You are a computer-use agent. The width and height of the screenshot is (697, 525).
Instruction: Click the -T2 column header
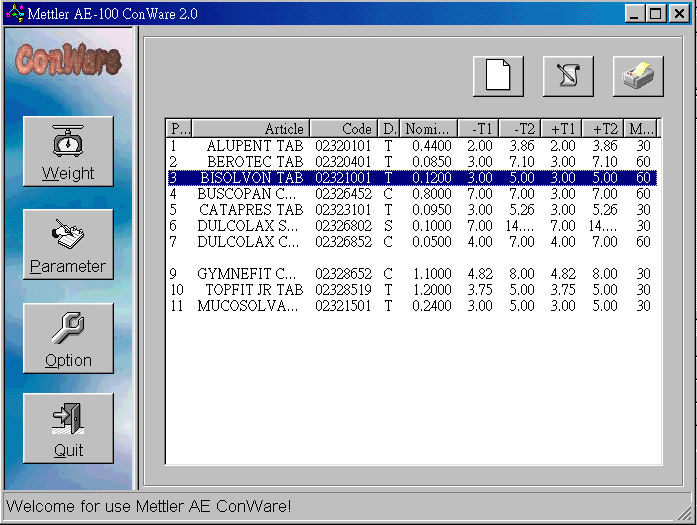tap(520, 128)
